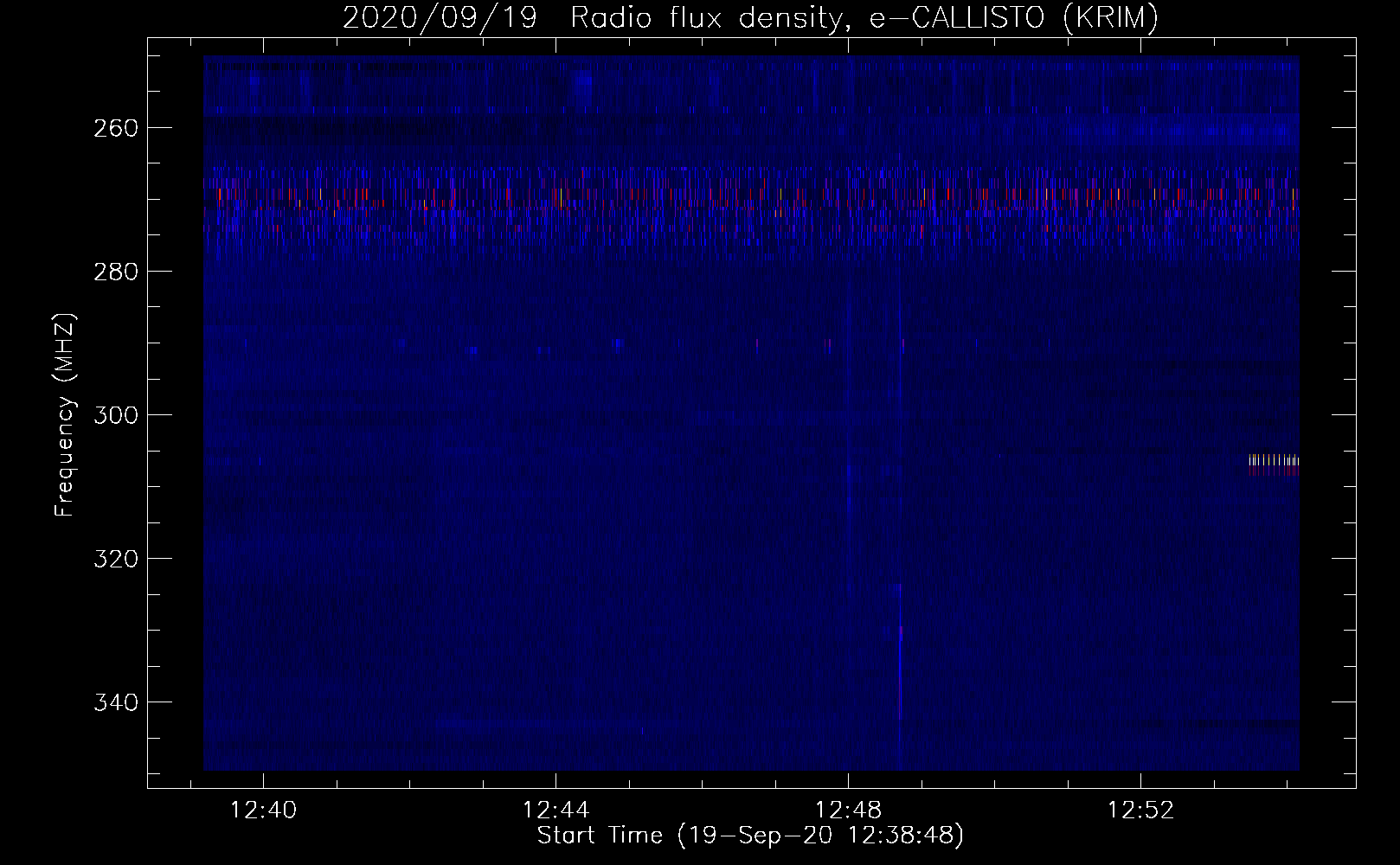
Task: Click the 320 frequency tick label
Action: point(114,559)
